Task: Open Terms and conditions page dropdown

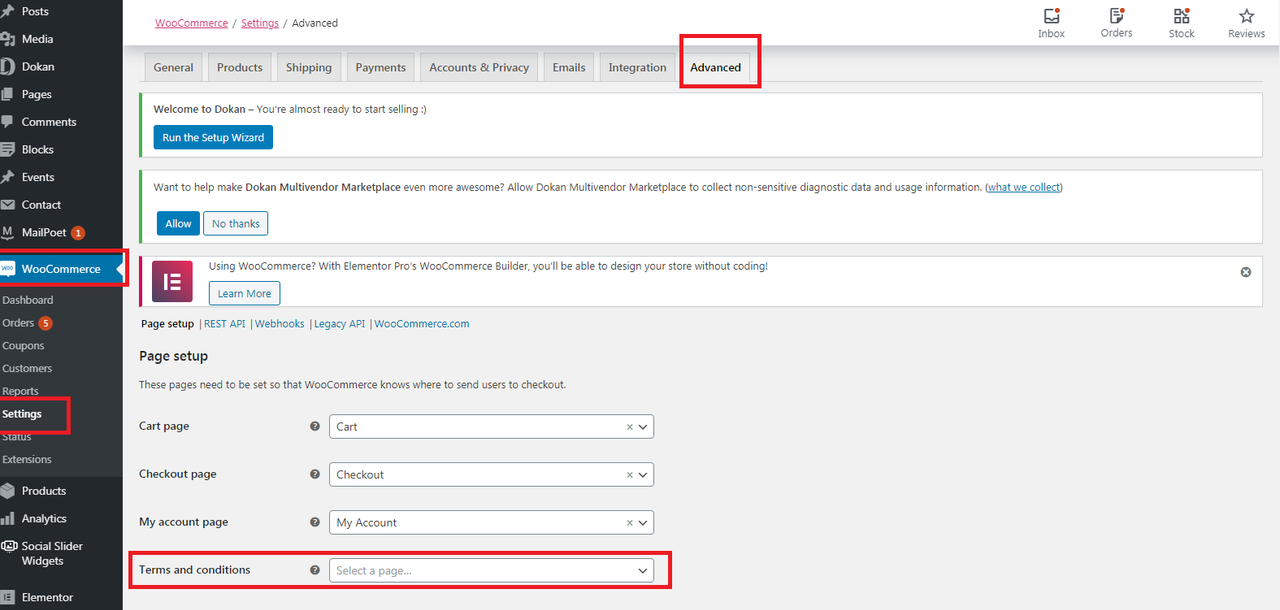Action: 491,570
